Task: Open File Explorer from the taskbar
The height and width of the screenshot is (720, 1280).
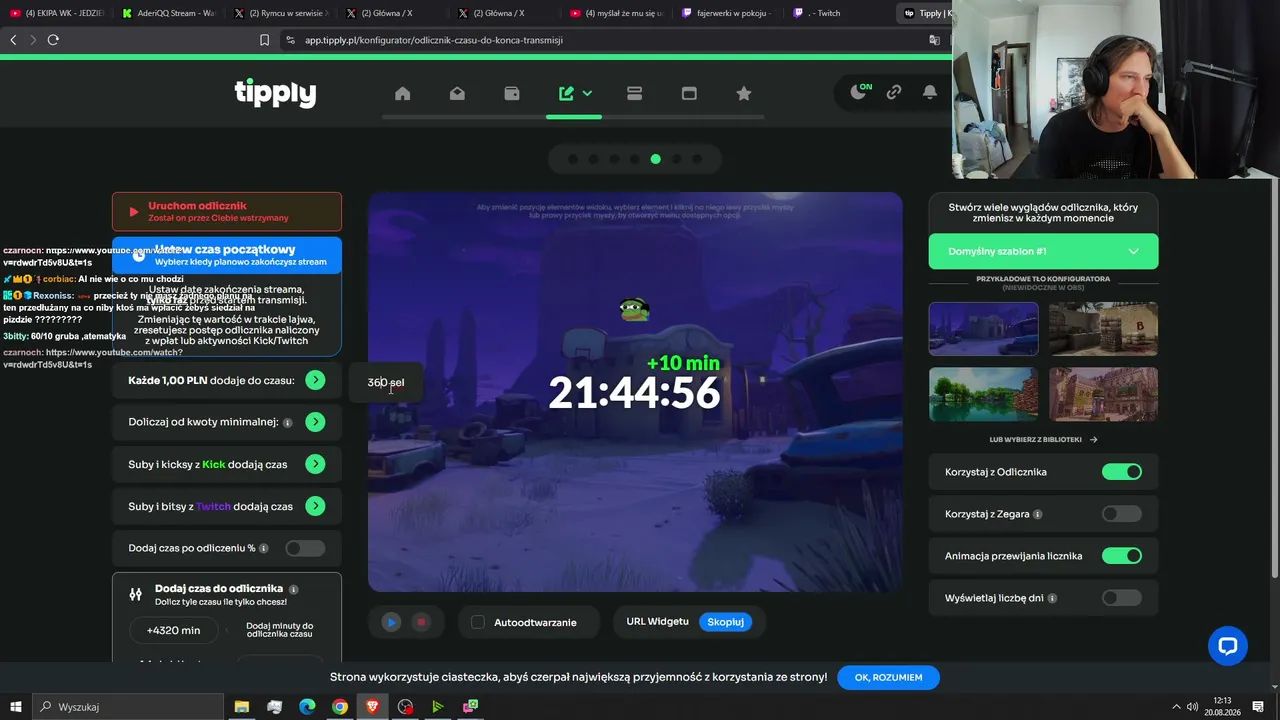Action: pyautogui.click(x=242, y=707)
